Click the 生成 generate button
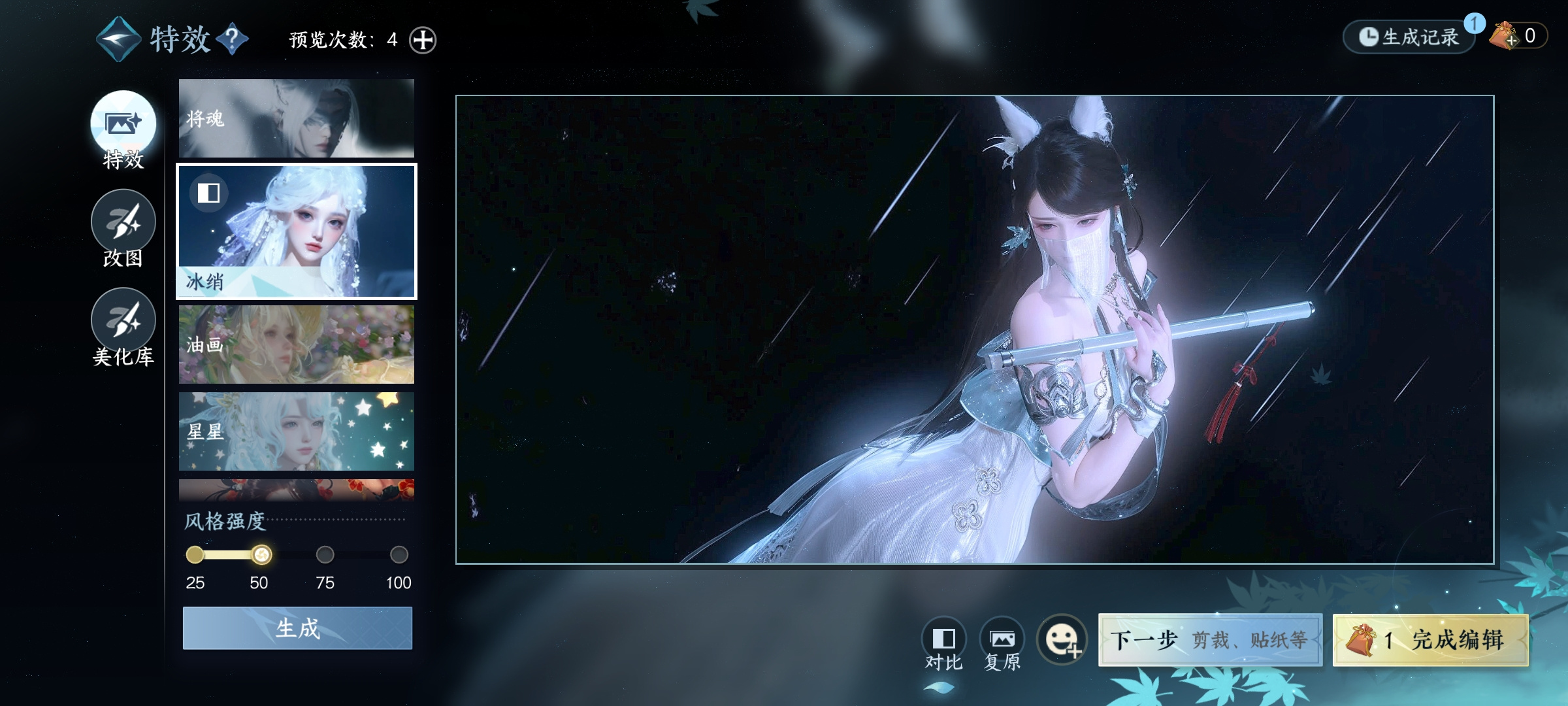1568x706 pixels. tap(297, 628)
